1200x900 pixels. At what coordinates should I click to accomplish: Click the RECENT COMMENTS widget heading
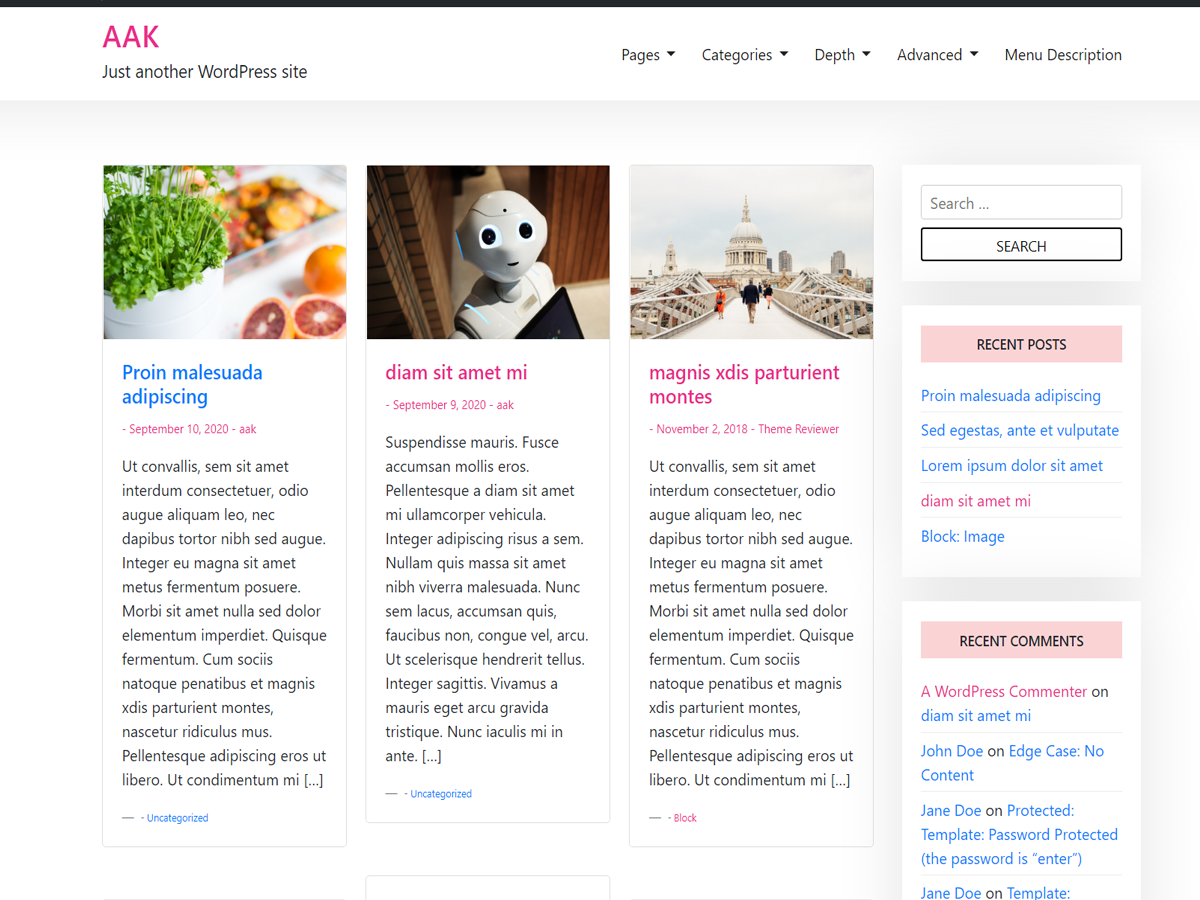[x=1021, y=641]
